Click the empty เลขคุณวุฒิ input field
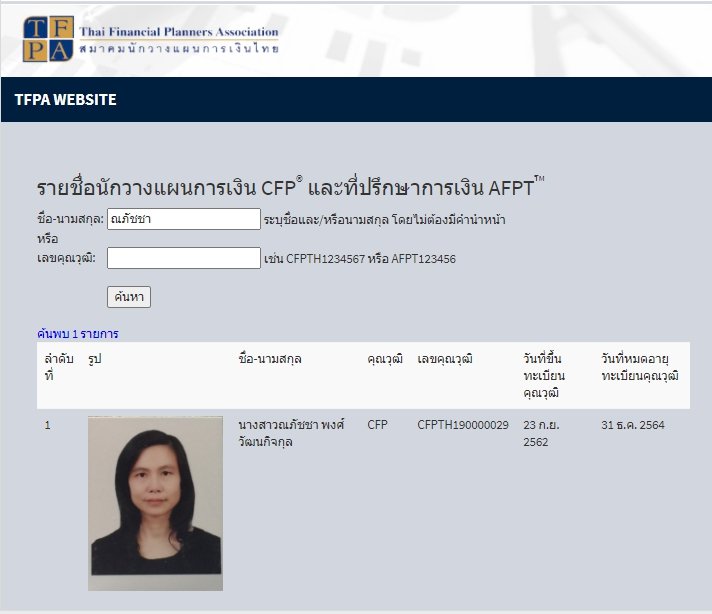This screenshot has width=712, height=614. click(183, 258)
